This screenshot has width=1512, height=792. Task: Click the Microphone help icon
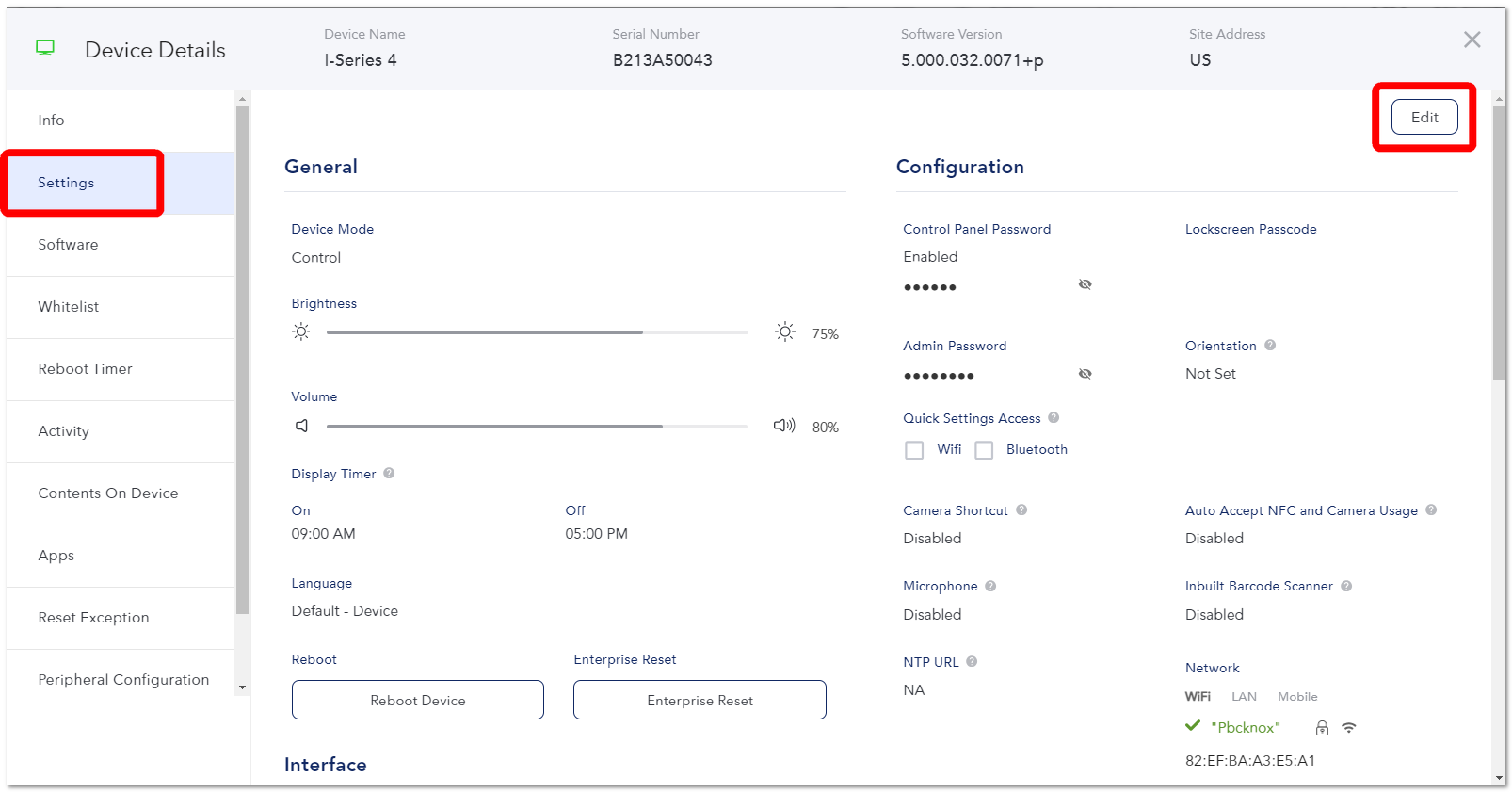pos(990,586)
